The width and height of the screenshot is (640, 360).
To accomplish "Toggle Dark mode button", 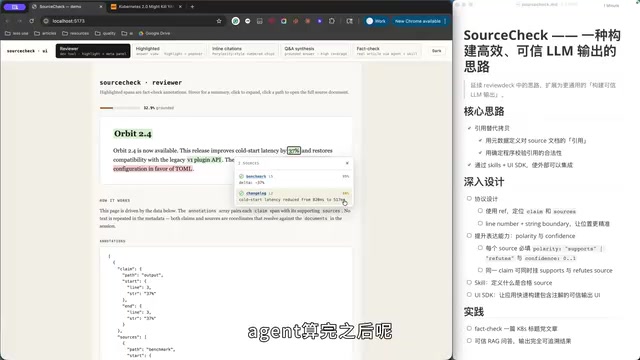I will tap(437, 51).
